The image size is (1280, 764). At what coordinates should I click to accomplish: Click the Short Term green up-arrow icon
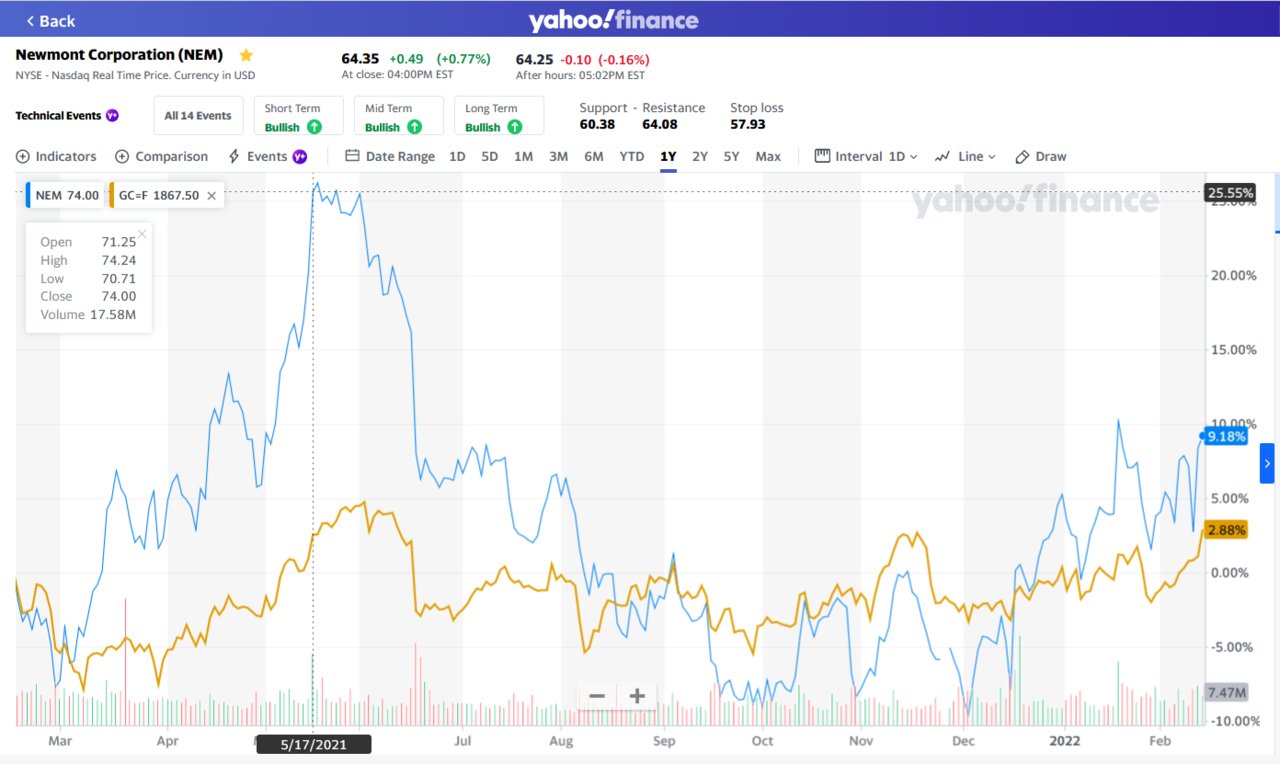click(x=314, y=127)
